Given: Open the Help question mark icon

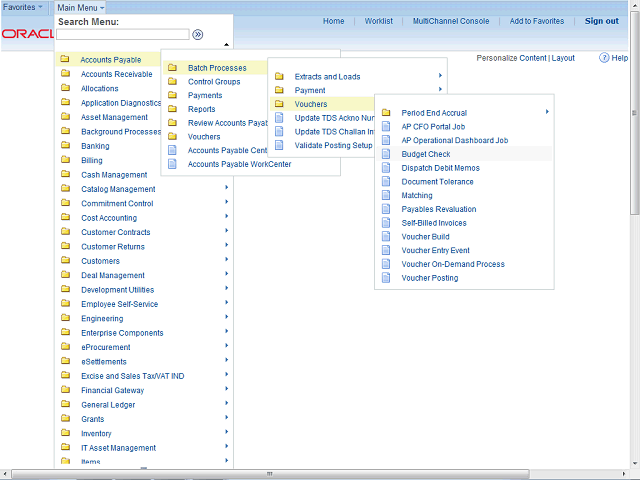Looking at the screenshot, I should 605,58.
